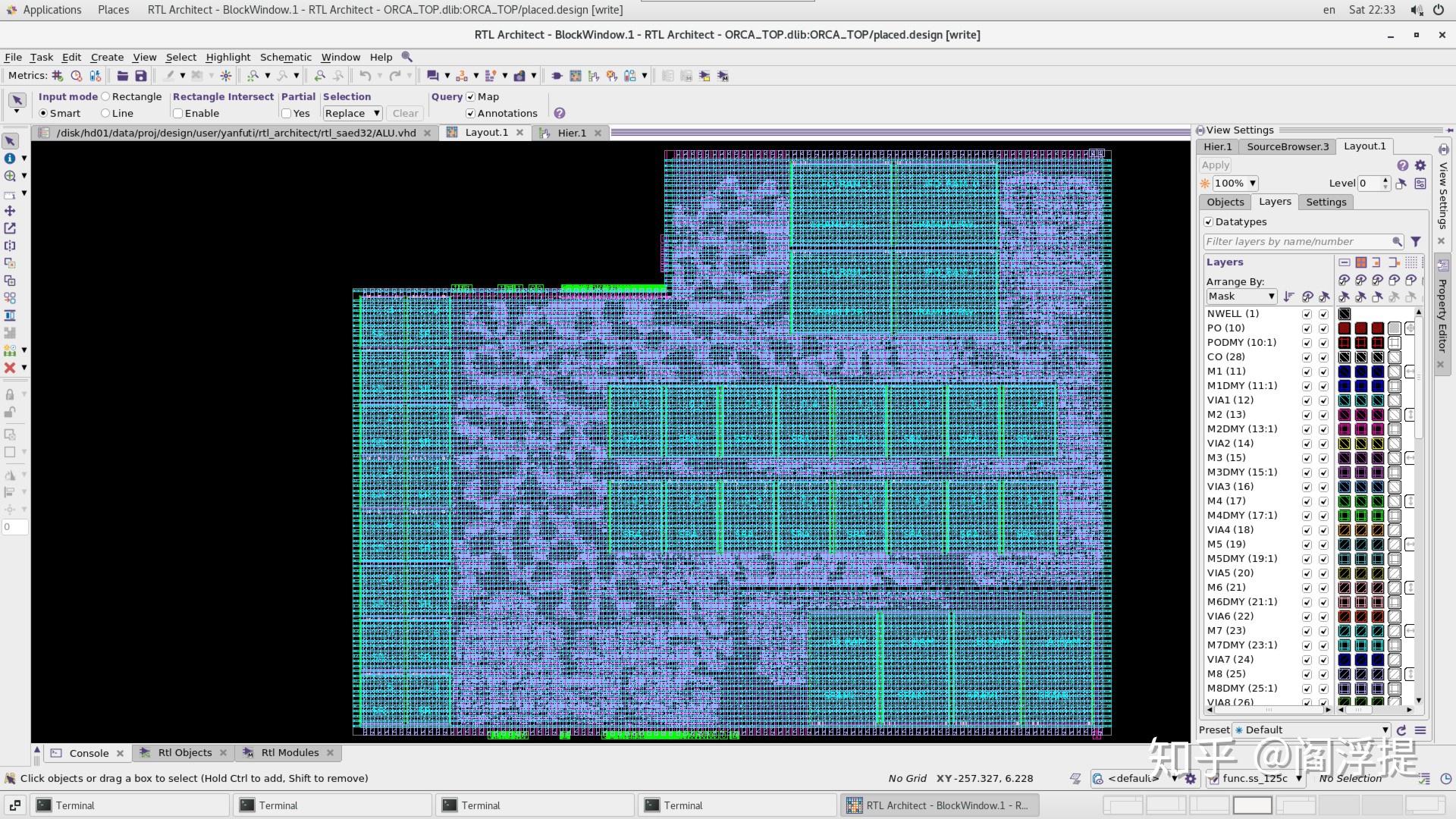Open the Selection Replace dropdown

pyautogui.click(x=352, y=114)
